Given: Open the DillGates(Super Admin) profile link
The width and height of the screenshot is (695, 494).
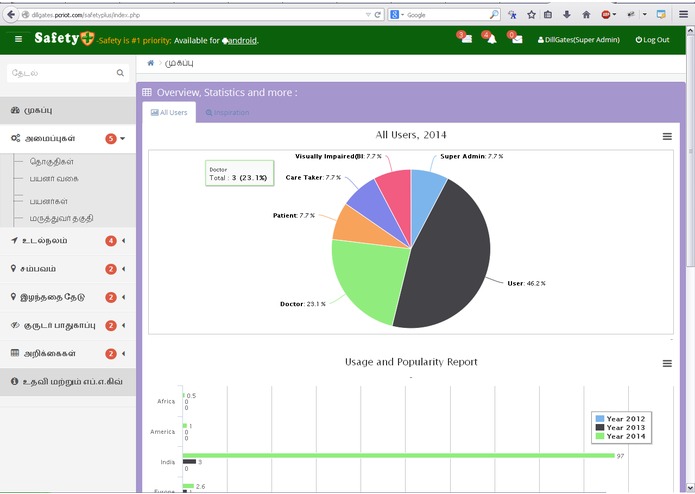Looking at the screenshot, I should pyautogui.click(x=578, y=40).
